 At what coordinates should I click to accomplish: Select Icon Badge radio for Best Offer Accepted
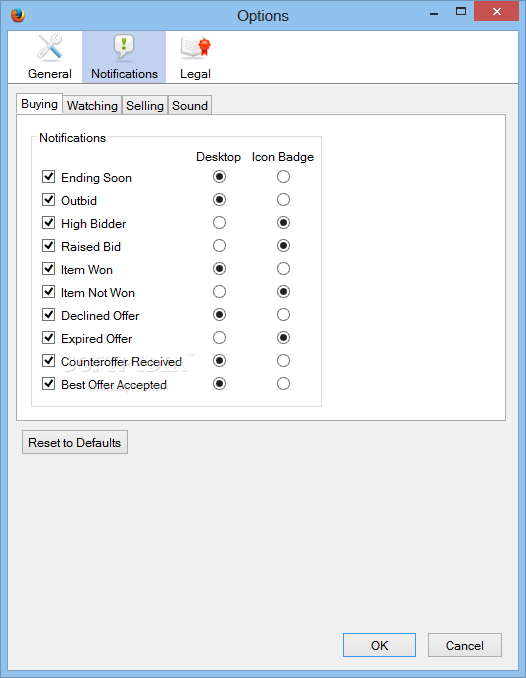coord(283,384)
